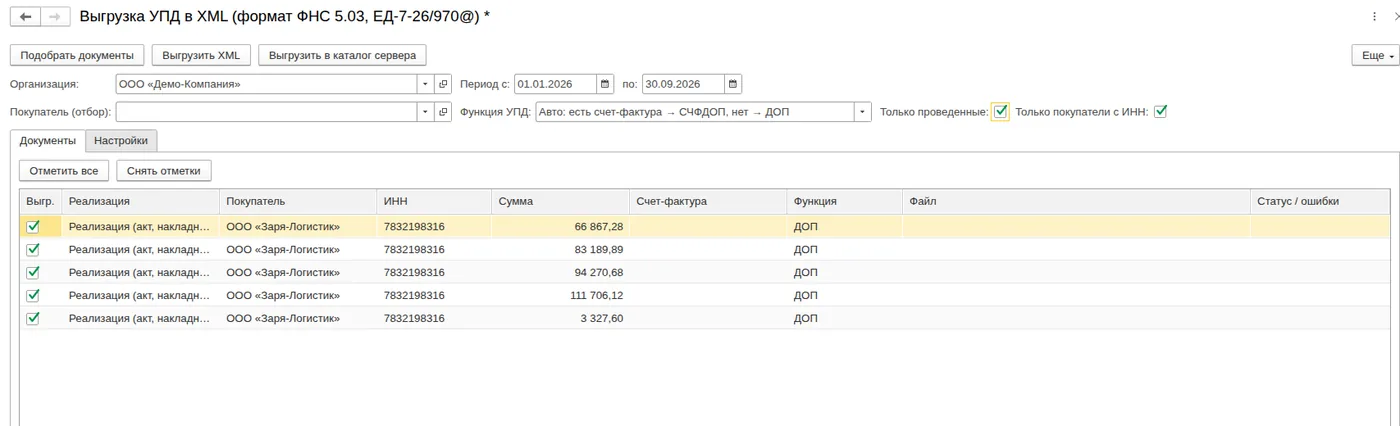Click the Отметить все button
Viewport: 1400px width, 426px height.
64,171
